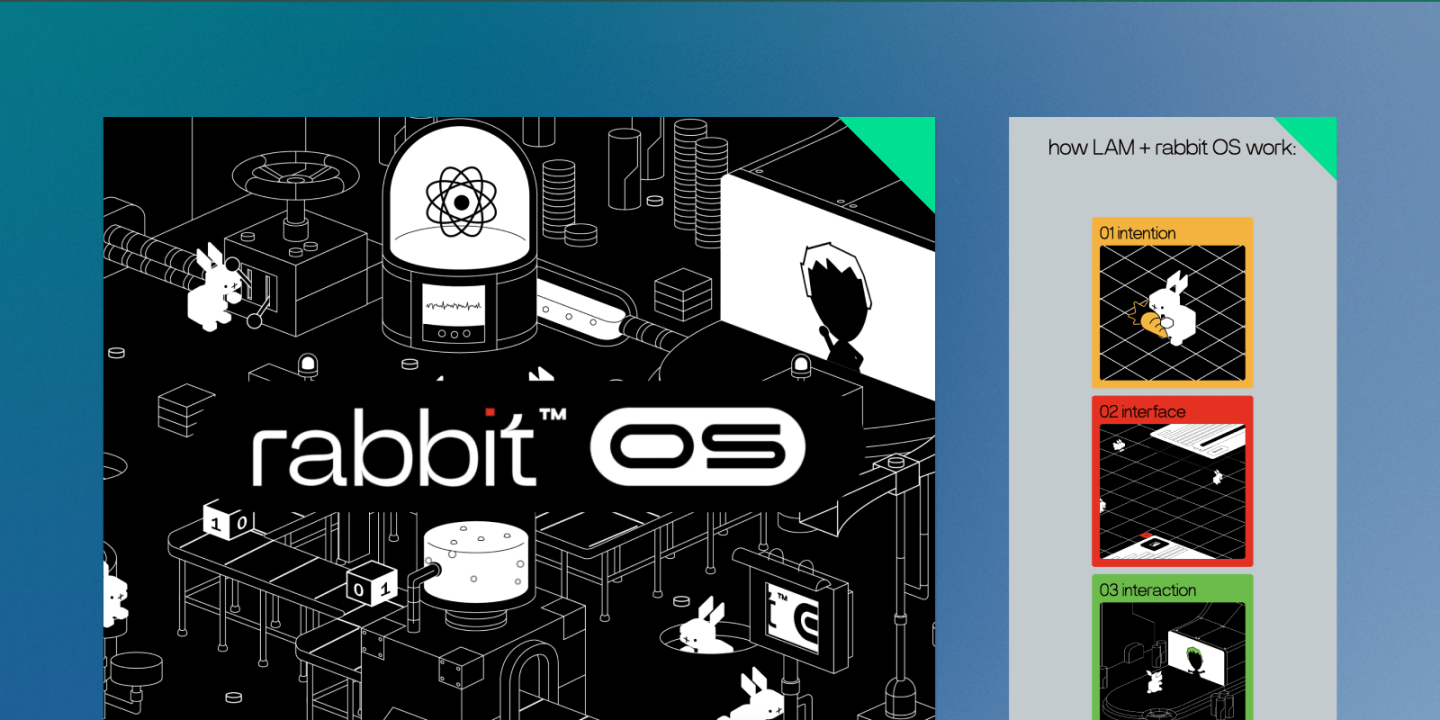The width and height of the screenshot is (1440, 720).
Task: Click the atom icon inside glass dome
Action: (461, 202)
